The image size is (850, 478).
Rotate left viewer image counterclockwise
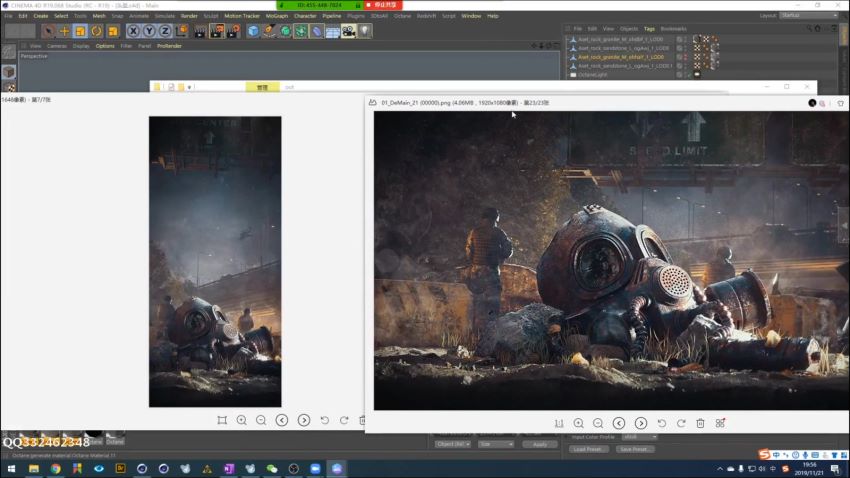[x=325, y=420]
